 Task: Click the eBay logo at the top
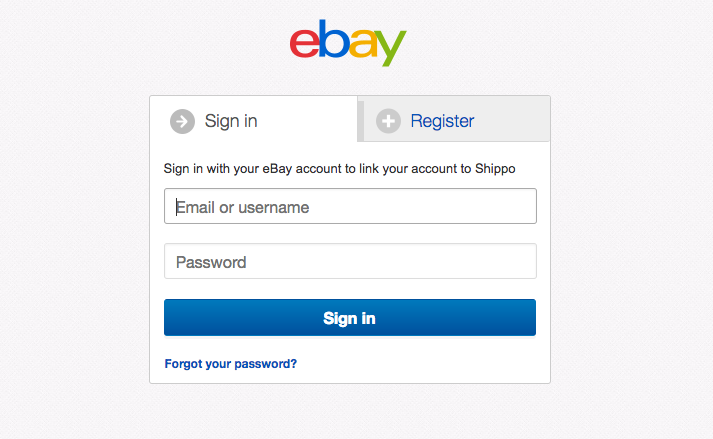348,43
